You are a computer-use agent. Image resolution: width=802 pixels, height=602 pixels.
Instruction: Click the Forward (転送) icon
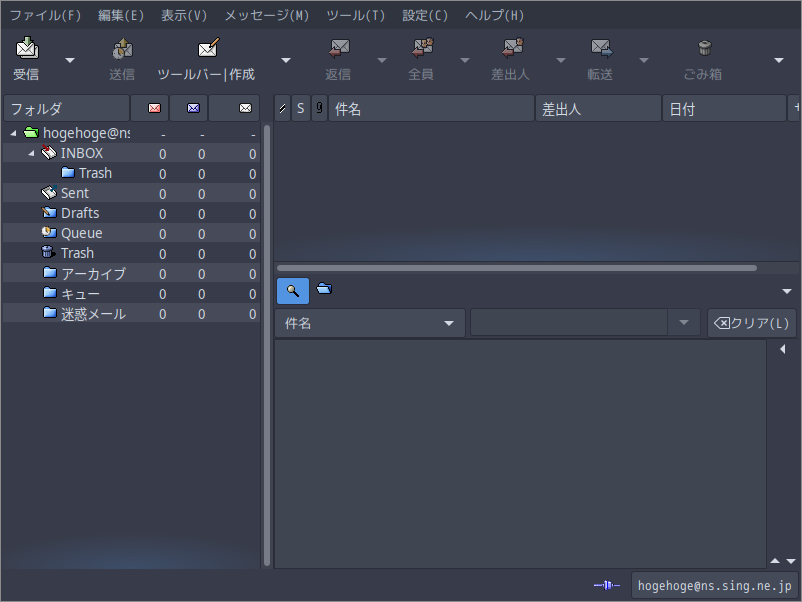point(601,48)
